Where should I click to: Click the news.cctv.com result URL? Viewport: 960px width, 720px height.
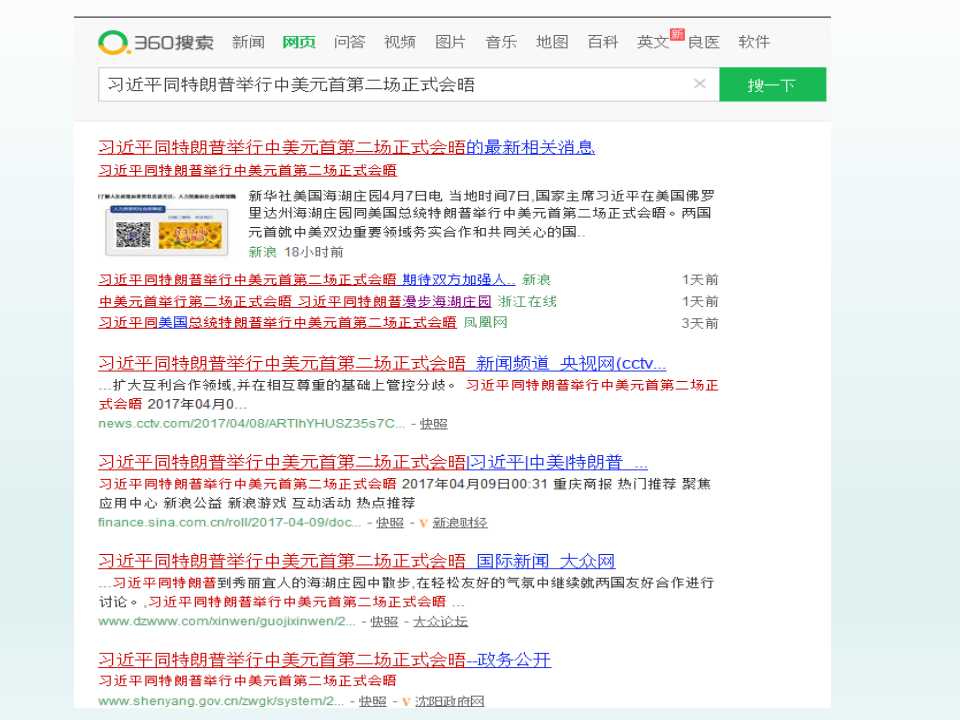tap(251, 424)
